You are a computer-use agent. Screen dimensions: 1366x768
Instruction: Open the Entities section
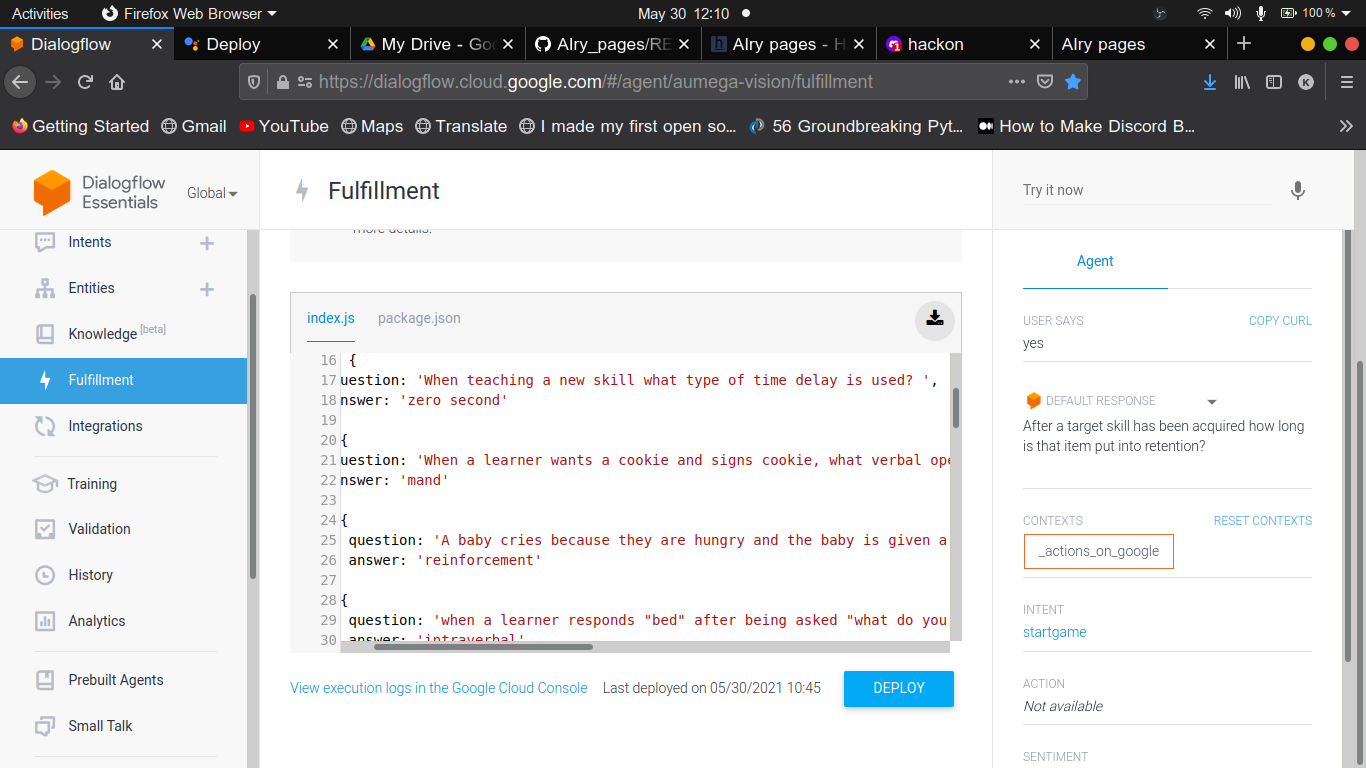click(x=90, y=289)
